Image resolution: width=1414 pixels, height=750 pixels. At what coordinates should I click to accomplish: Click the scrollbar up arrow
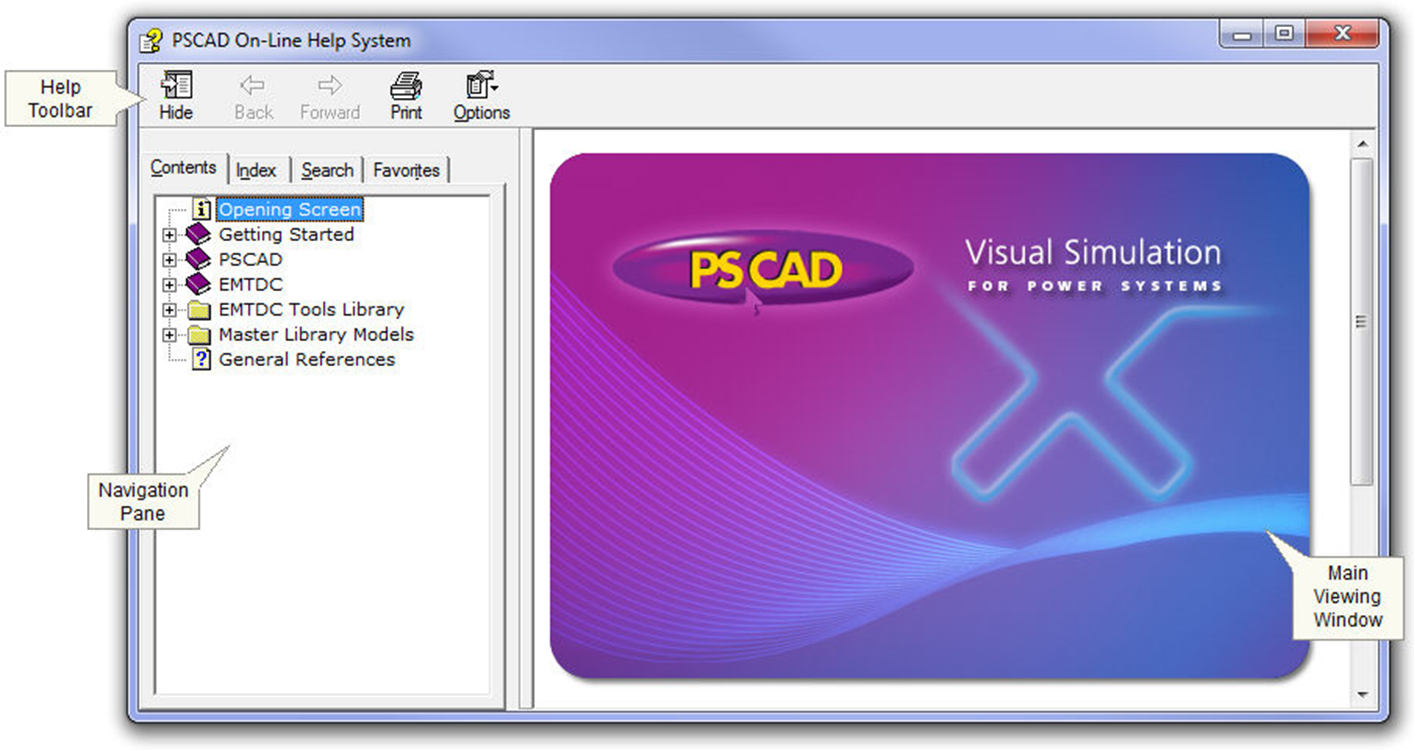pos(1361,145)
